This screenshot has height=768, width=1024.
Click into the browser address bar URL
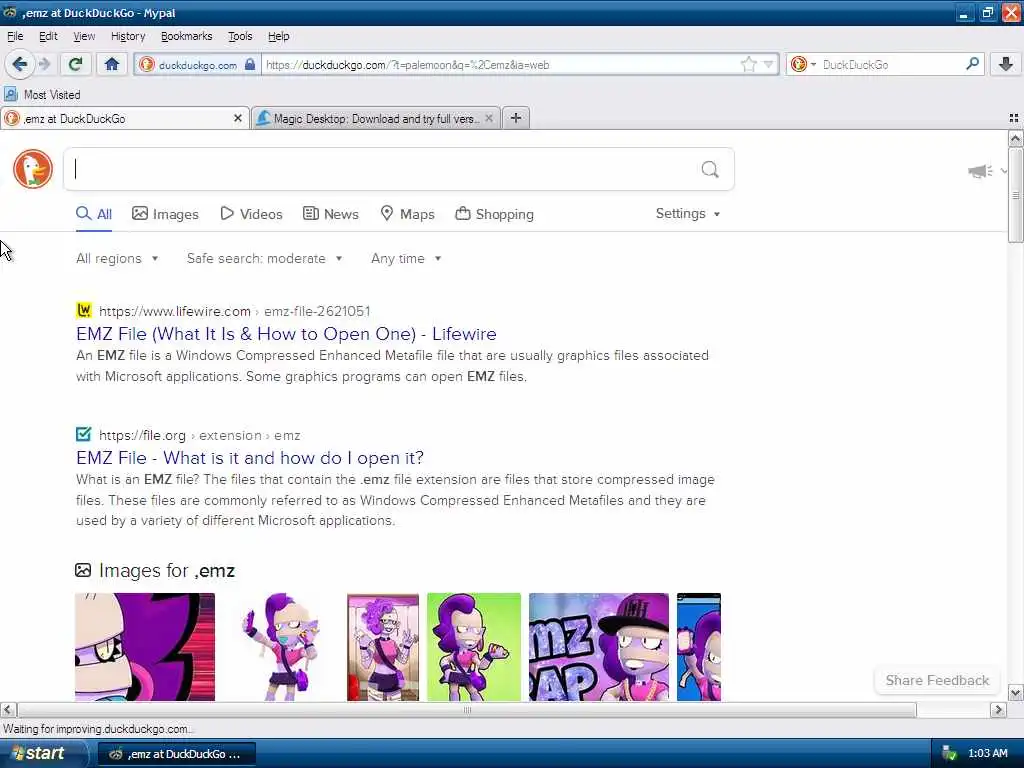point(500,64)
